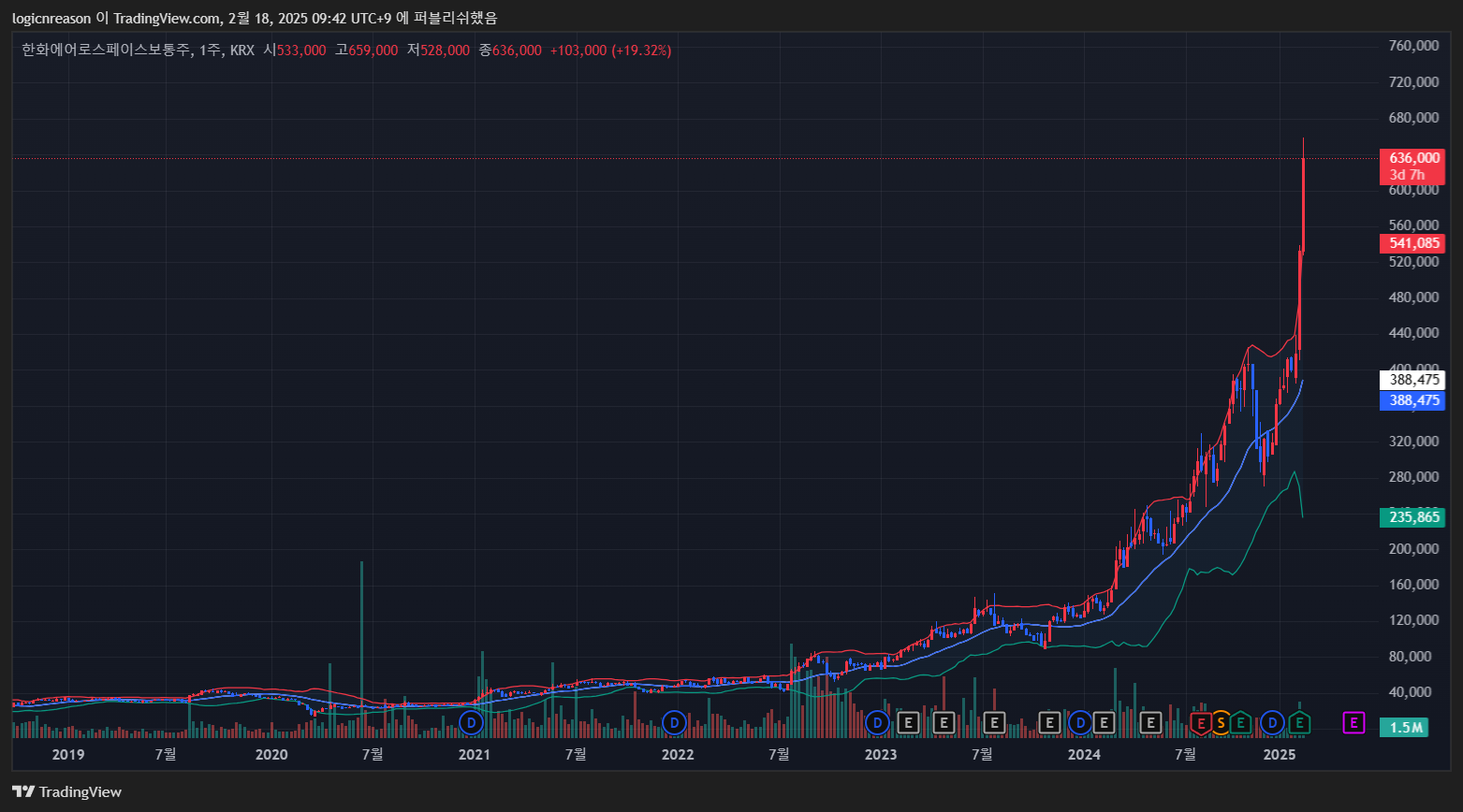Click the 2019 label on time axis

(x=68, y=754)
